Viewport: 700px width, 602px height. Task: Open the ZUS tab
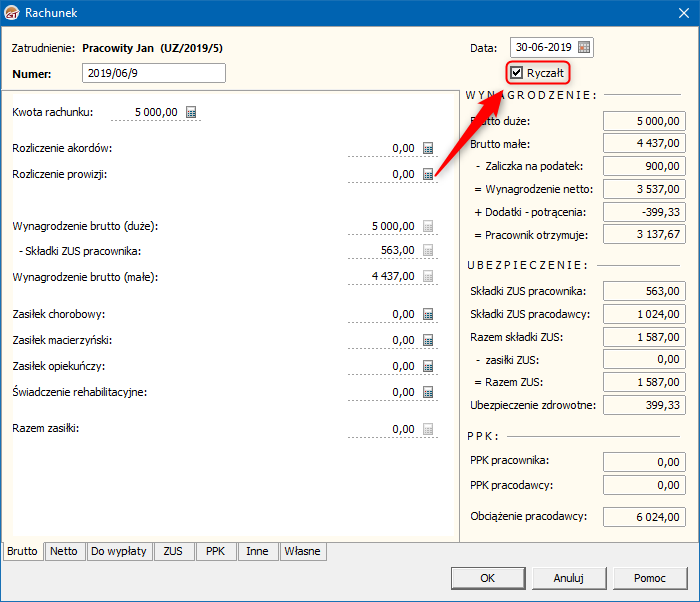(173, 551)
